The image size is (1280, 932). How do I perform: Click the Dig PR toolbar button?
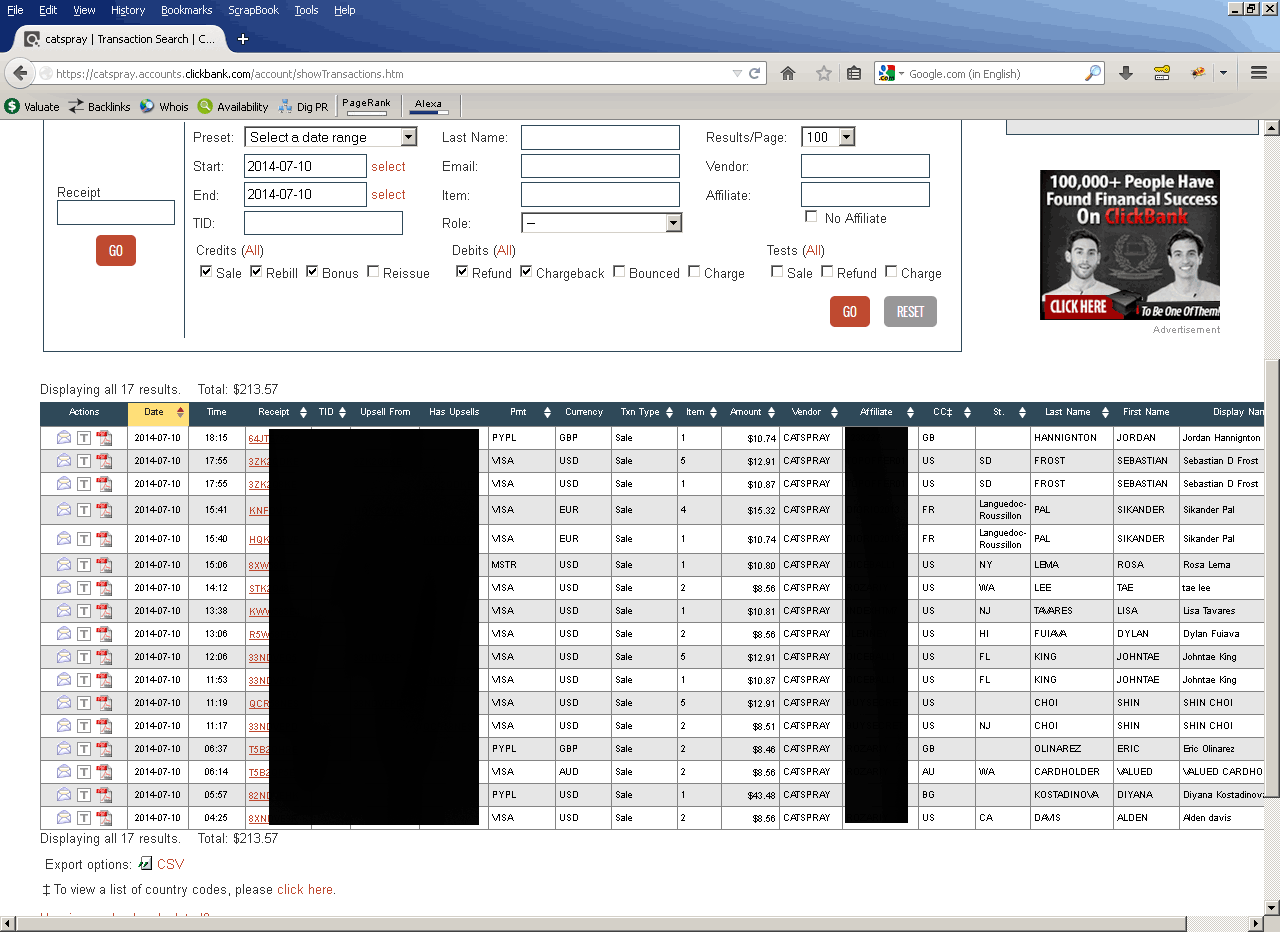(303, 106)
